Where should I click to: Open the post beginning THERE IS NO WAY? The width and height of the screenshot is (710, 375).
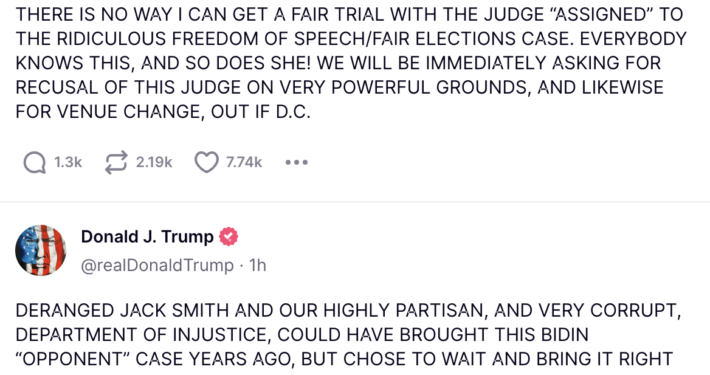tap(351, 63)
